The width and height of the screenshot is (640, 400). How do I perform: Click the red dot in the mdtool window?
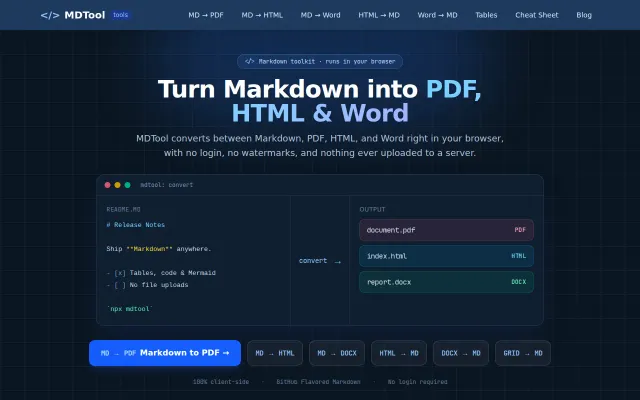coord(107,185)
